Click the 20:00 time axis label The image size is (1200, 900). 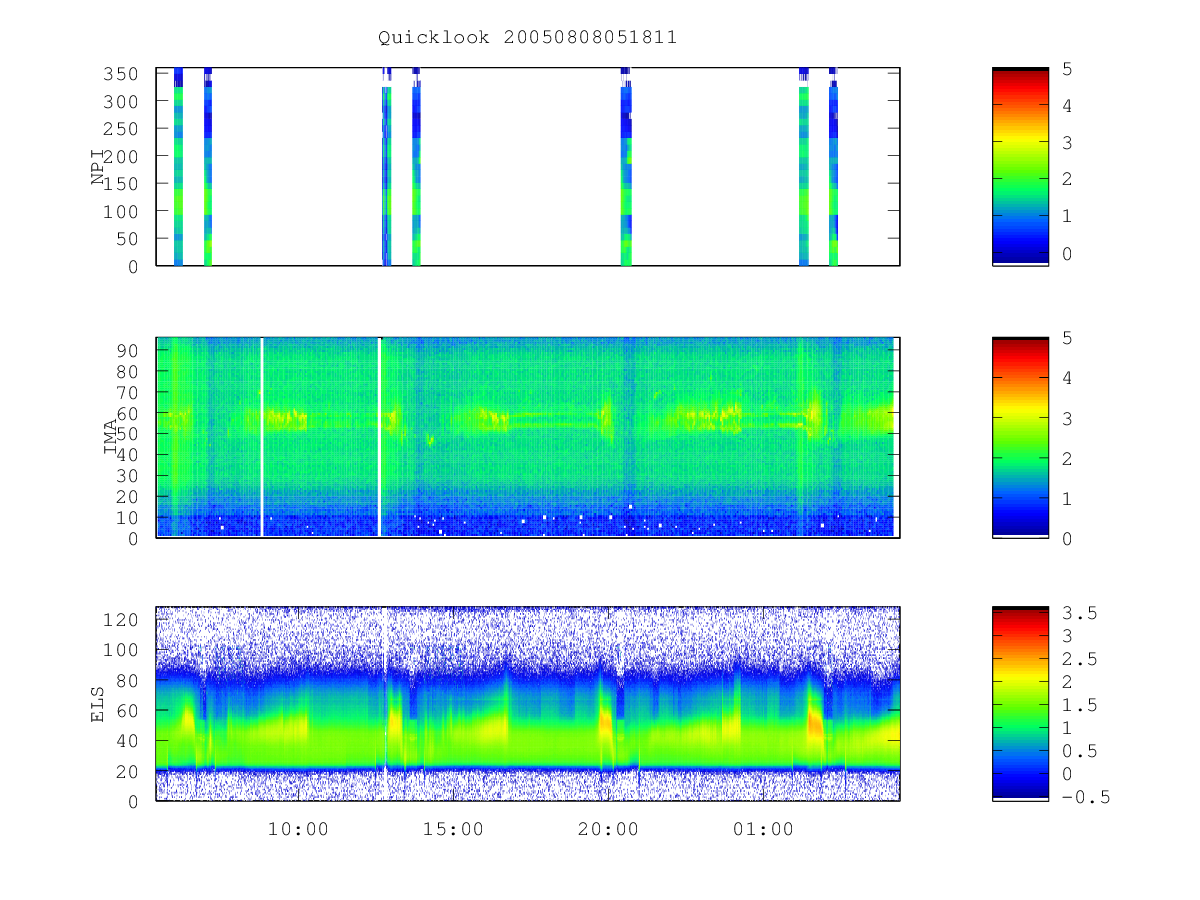(x=608, y=829)
